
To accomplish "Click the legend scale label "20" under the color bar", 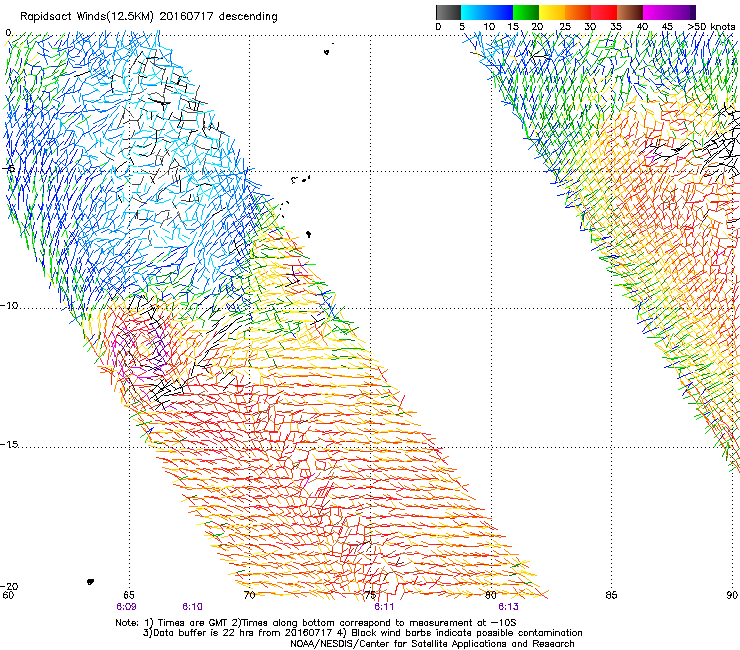I will point(537,27).
